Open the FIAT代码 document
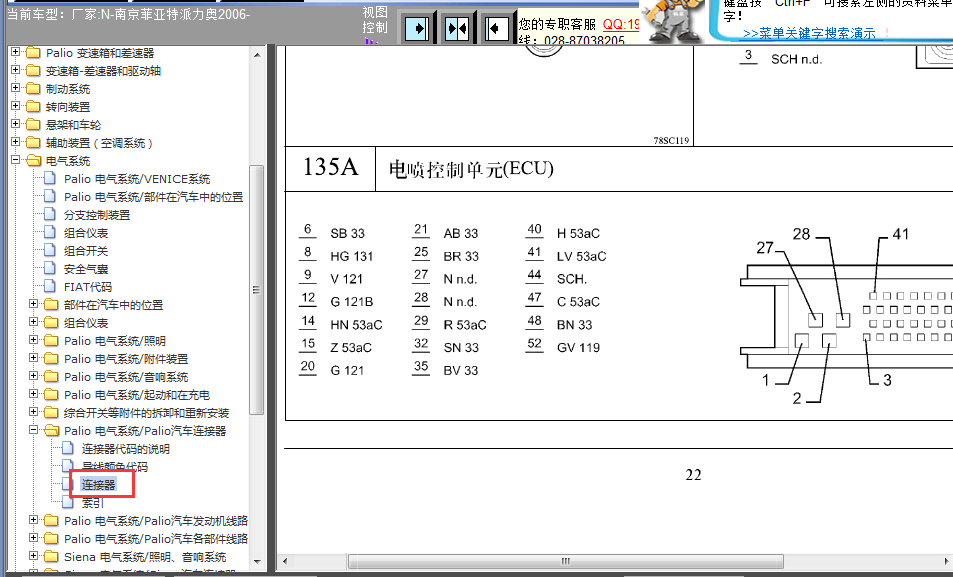 click(x=88, y=287)
